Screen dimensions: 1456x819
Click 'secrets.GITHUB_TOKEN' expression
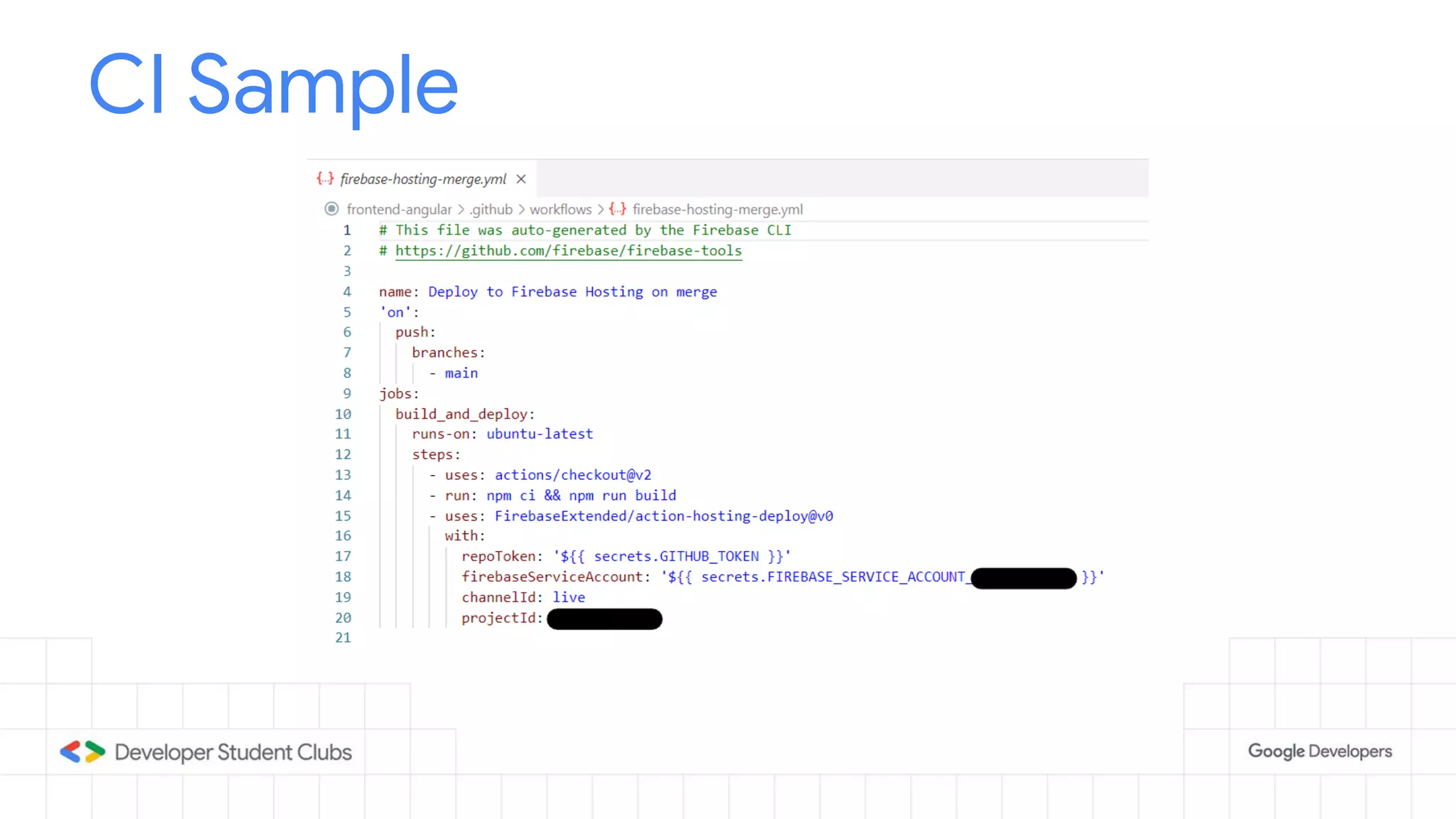676,557
